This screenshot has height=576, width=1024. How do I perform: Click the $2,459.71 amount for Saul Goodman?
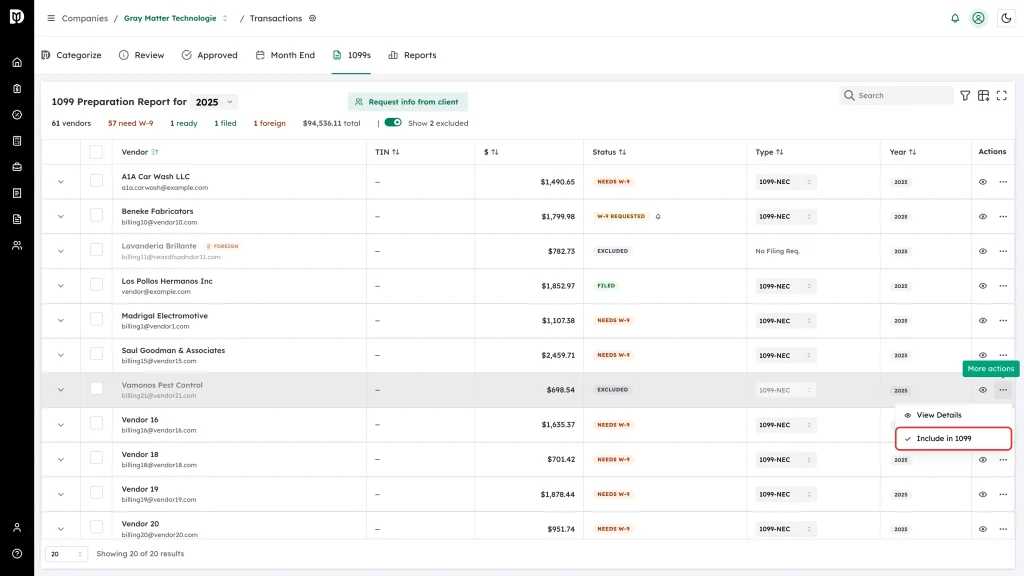pyautogui.click(x=558, y=355)
